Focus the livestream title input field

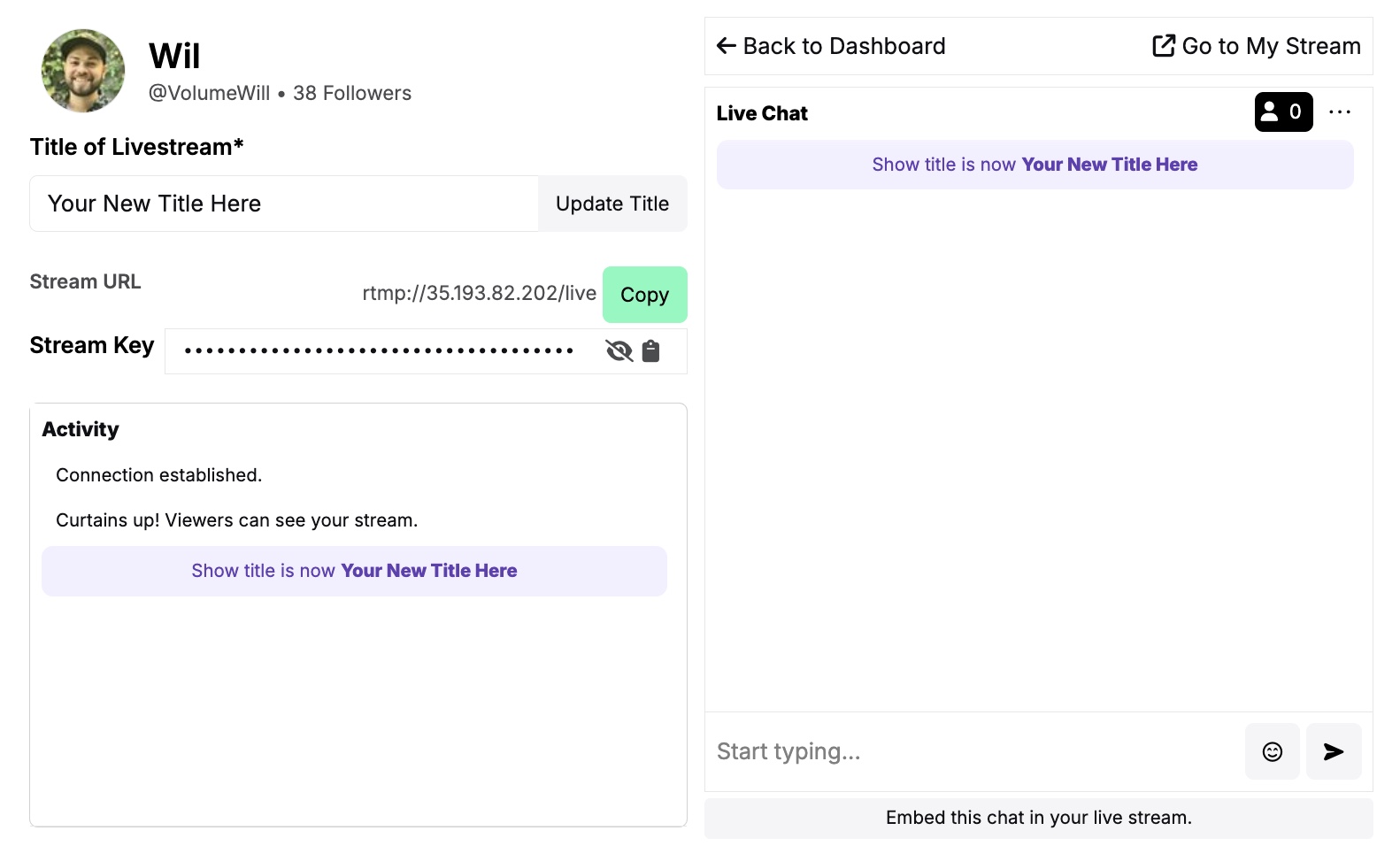[284, 204]
